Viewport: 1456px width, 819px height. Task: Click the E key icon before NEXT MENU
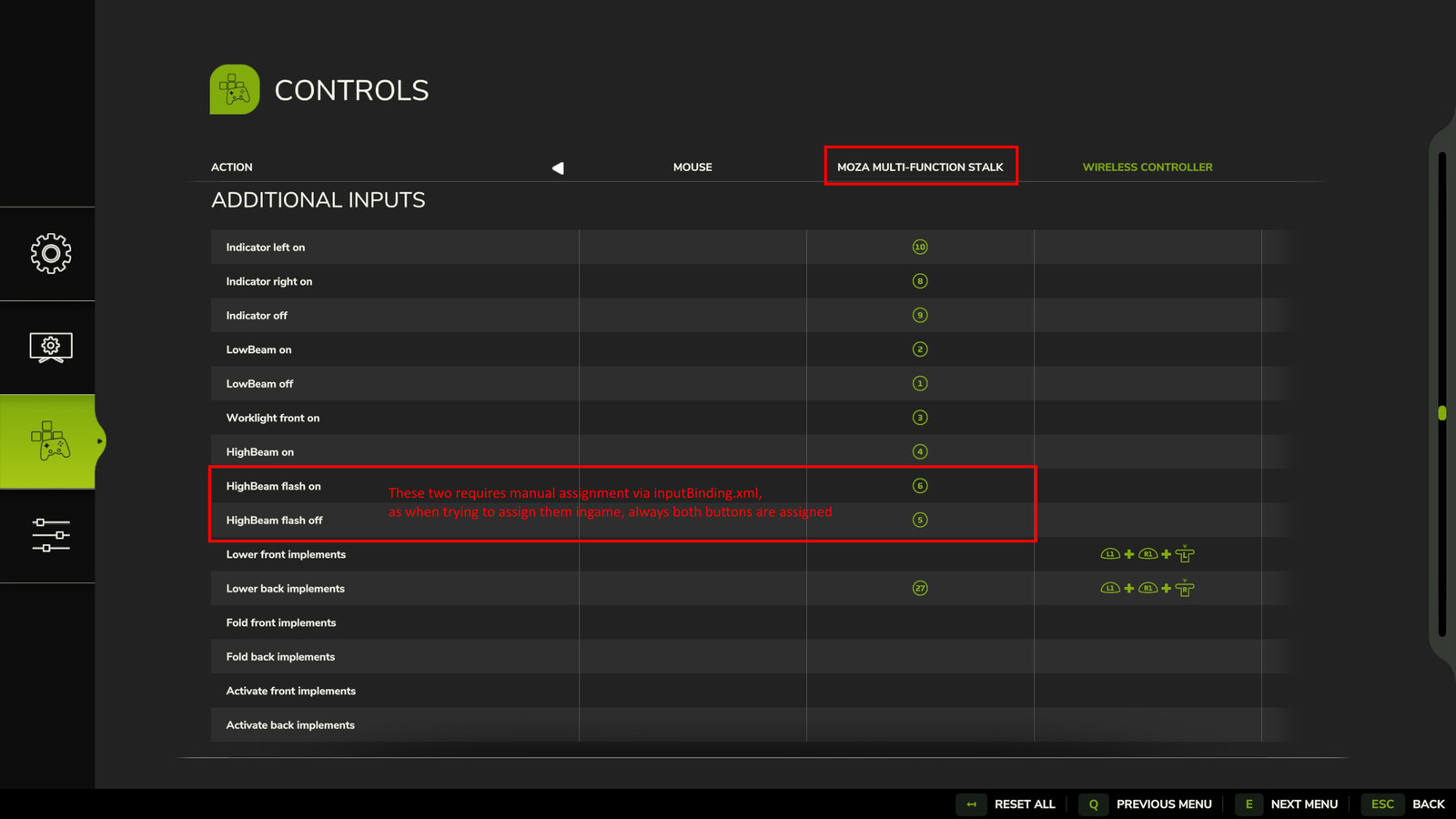tap(1249, 804)
